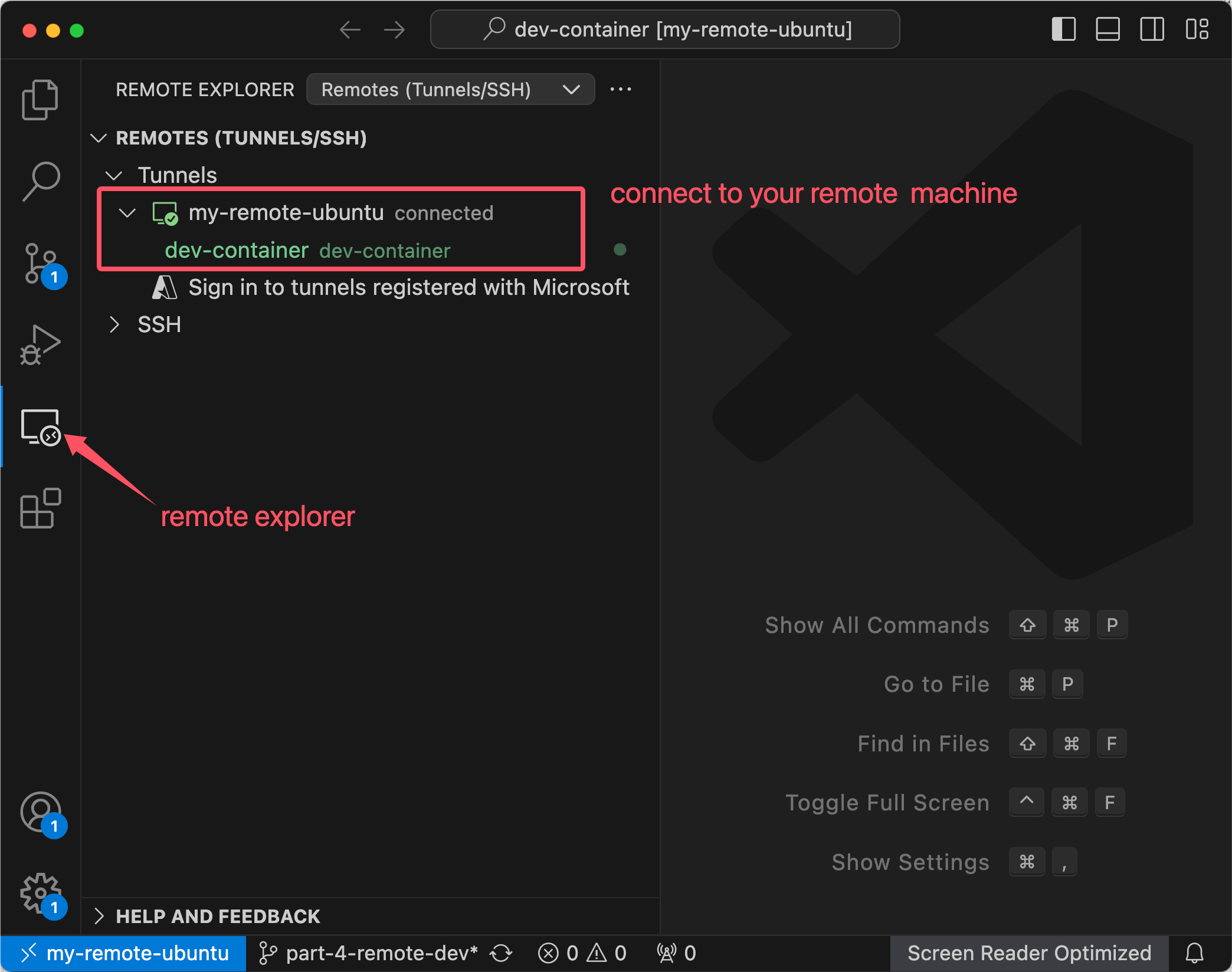Toggle the primary side bar
Viewport: 1232px width, 972px height.
point(1064,29)
